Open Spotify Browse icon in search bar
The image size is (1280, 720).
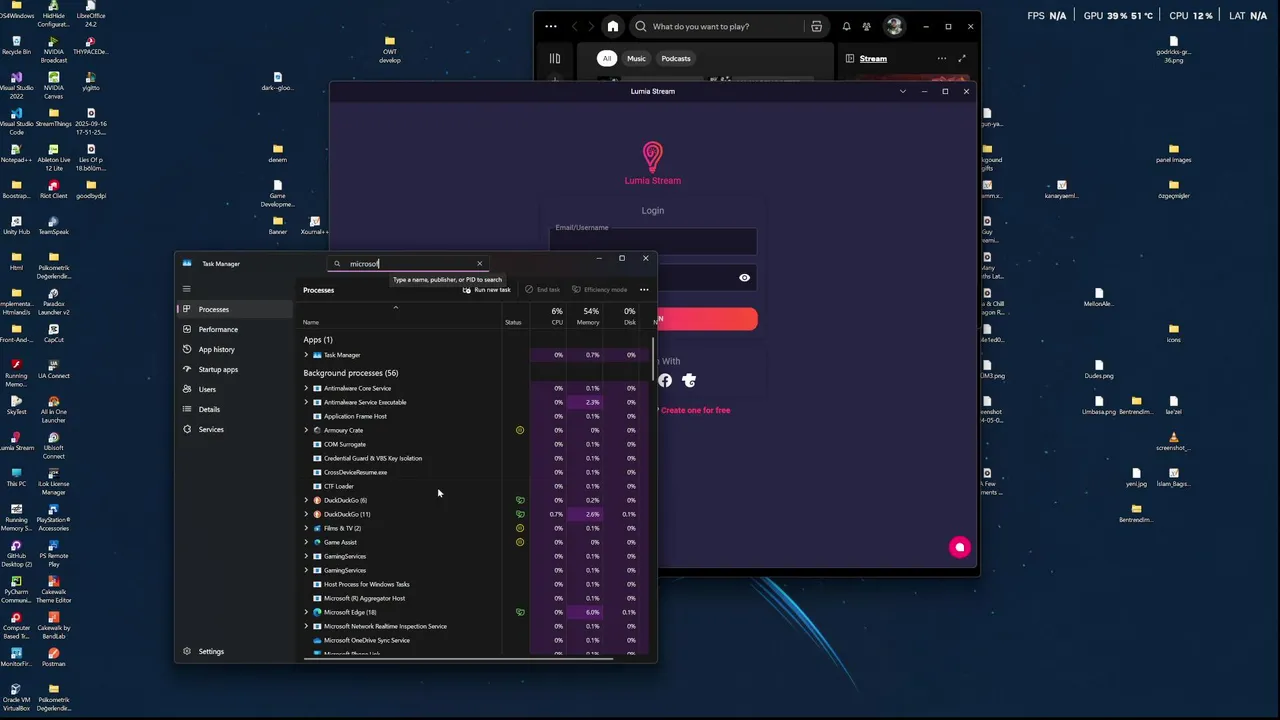[x=817, y=27]
